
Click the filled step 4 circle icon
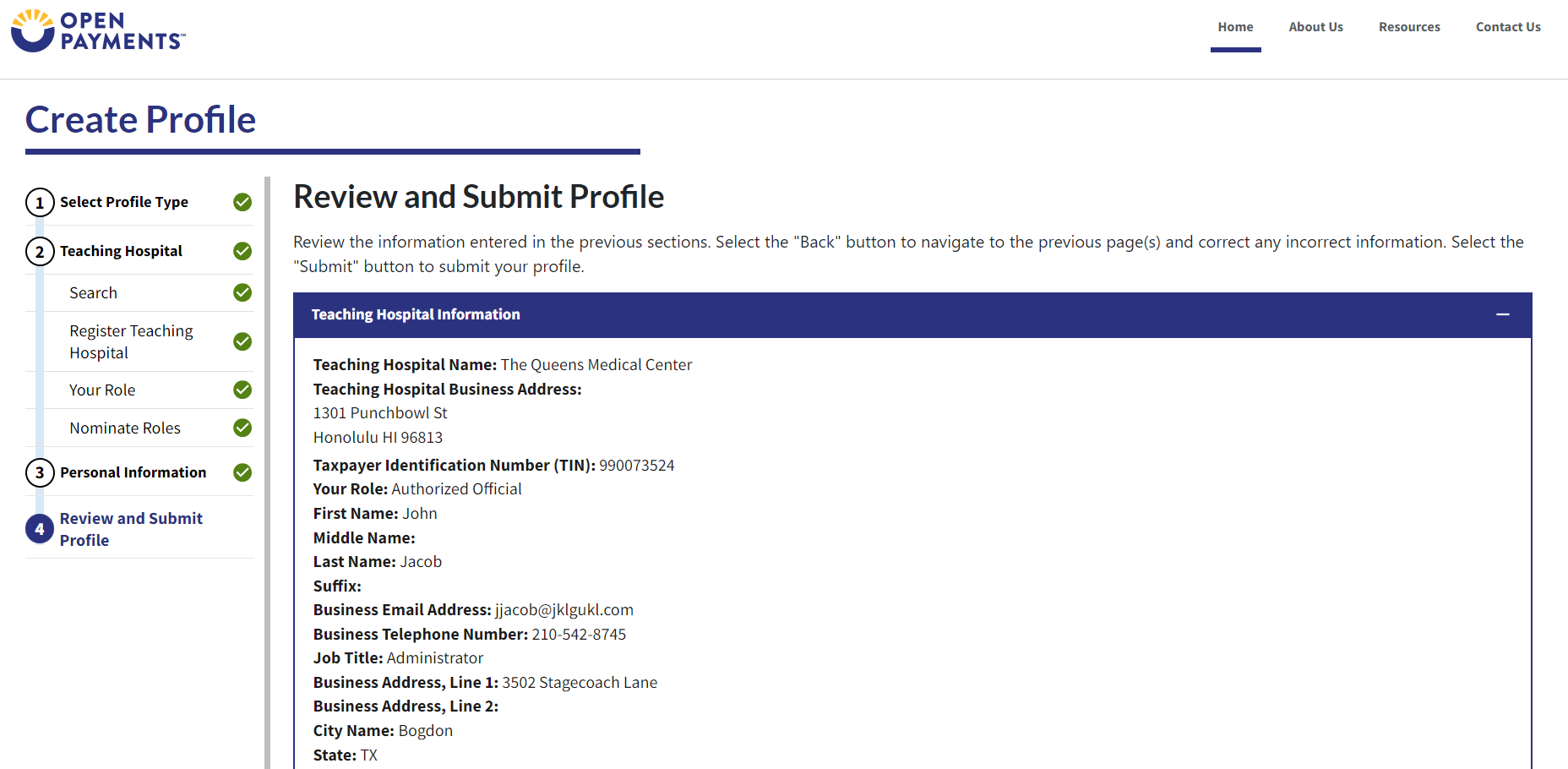point(40,529)
